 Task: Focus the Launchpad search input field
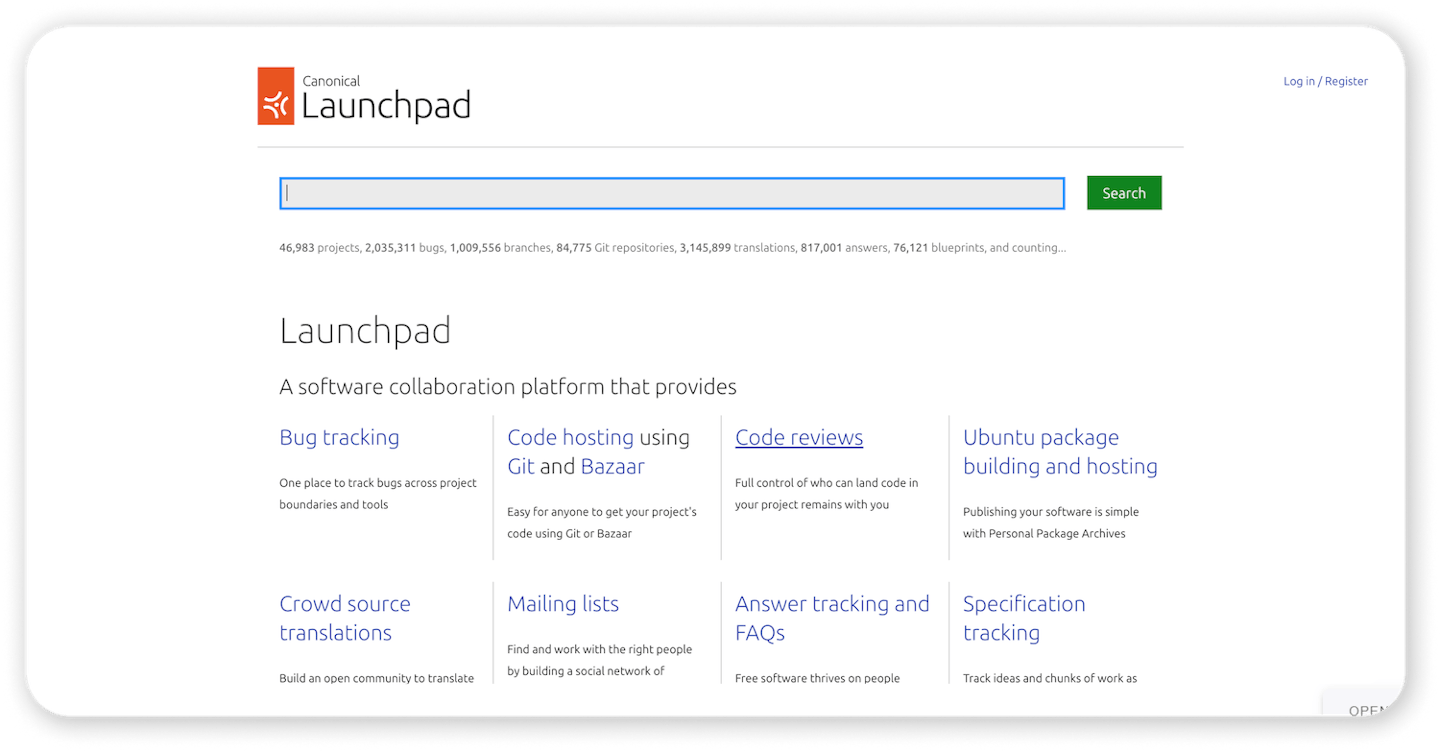click(672, 193)
